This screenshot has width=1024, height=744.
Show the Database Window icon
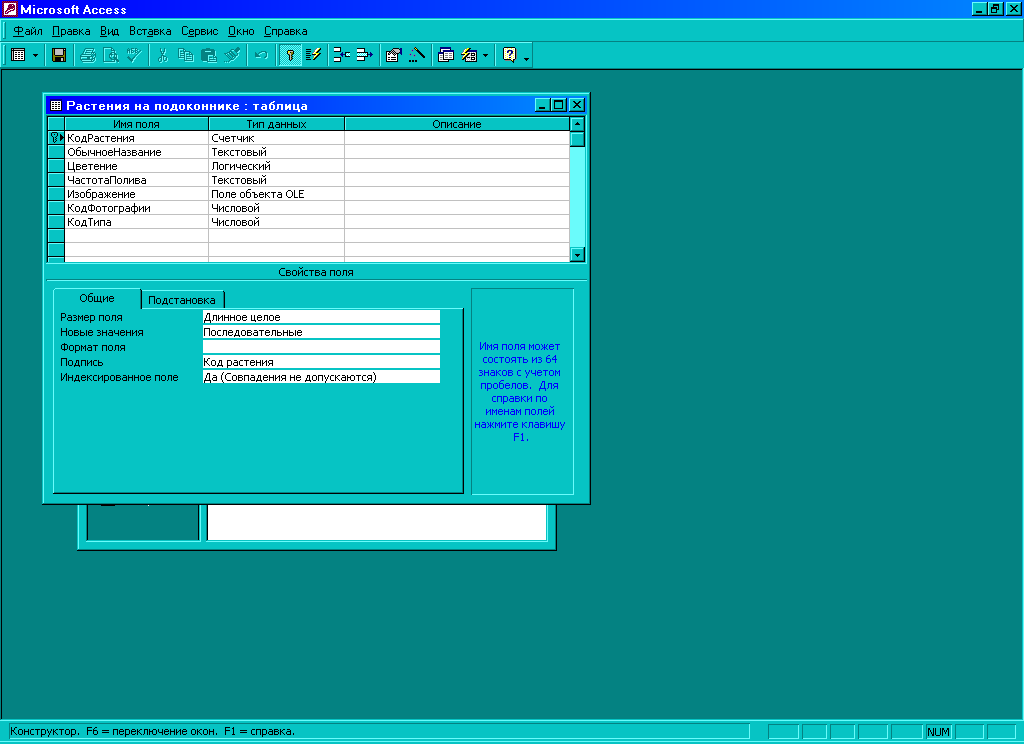click(x=445, y=55)
